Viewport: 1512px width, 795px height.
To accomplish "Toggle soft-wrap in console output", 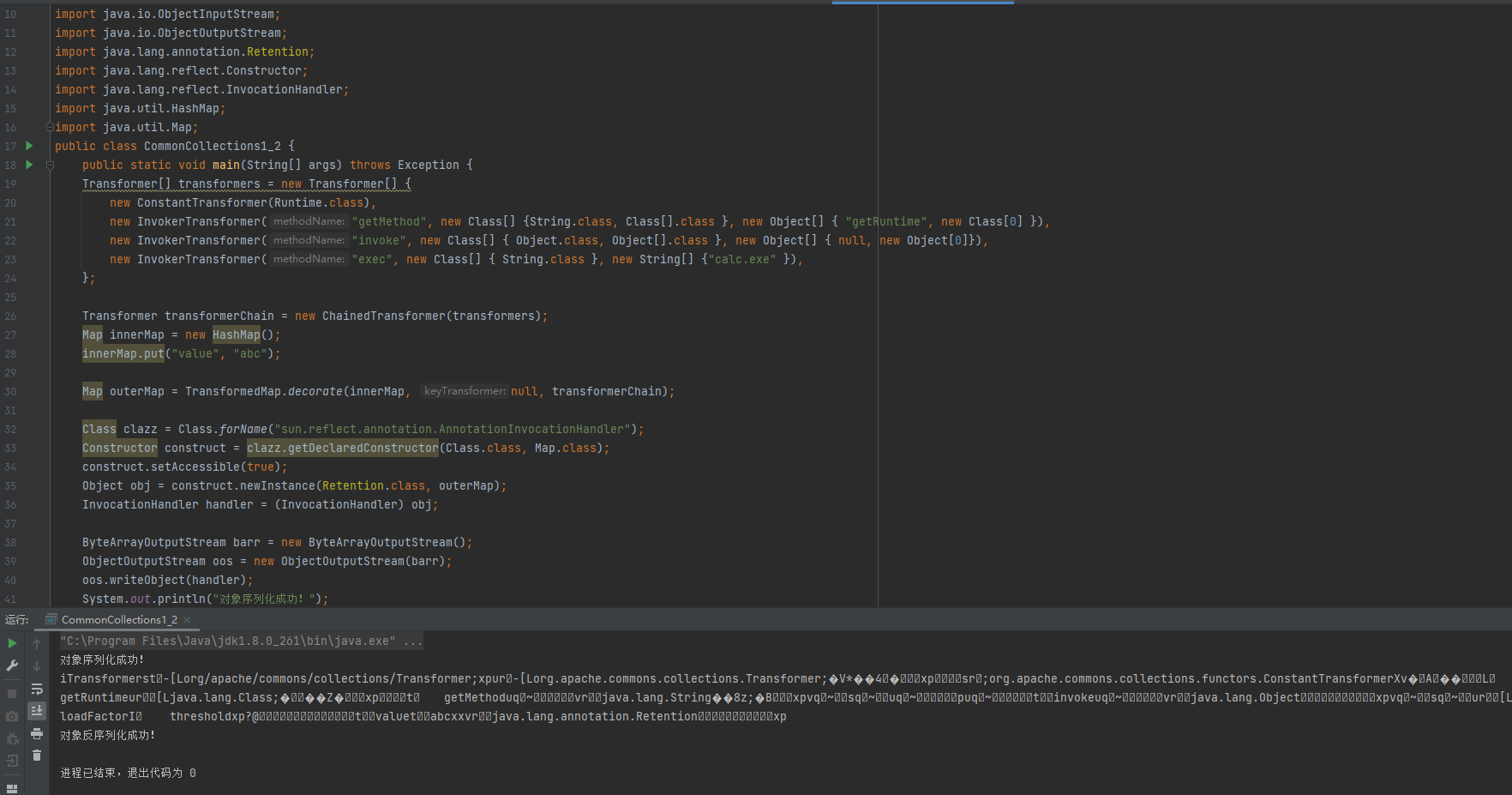I will click(37, 689).
